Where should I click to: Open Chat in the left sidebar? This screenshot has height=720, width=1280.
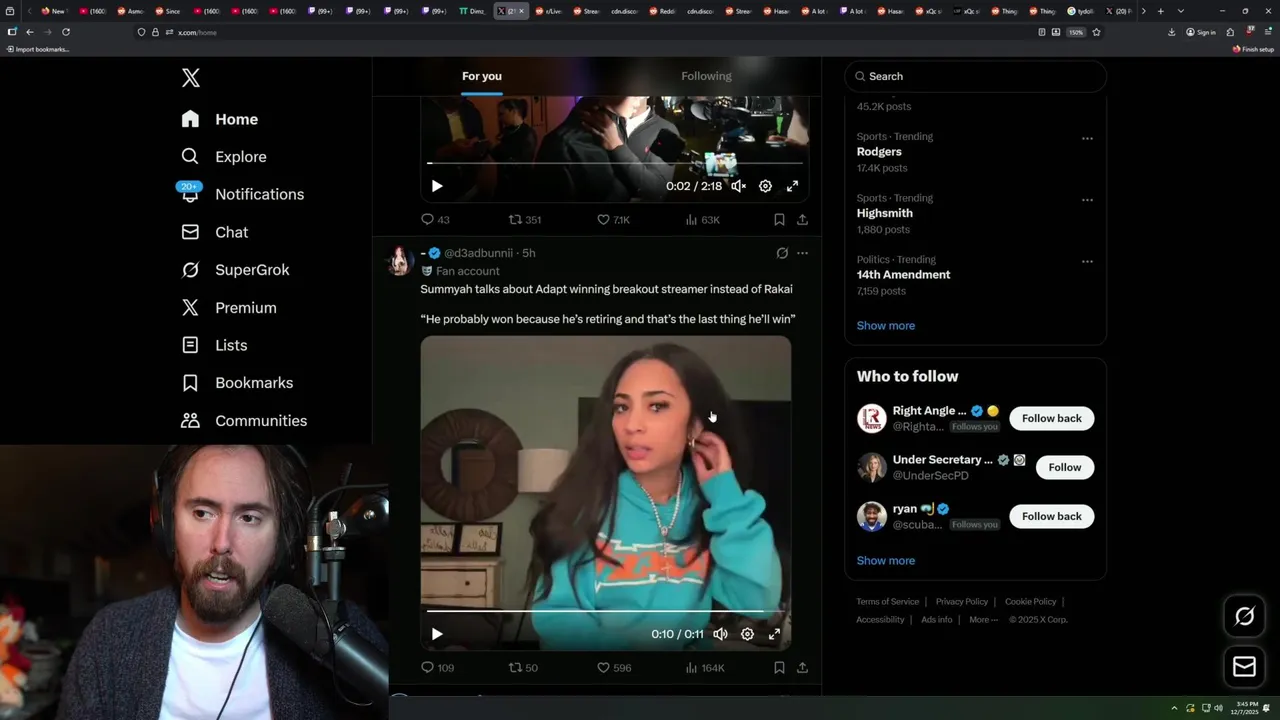click(215, 232)
